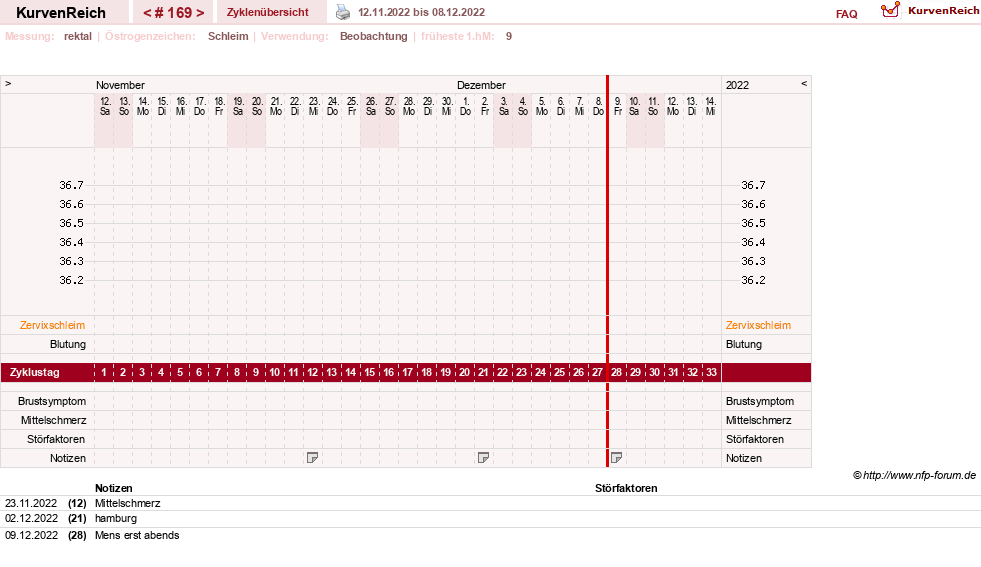Select cycle day 33 in the Zyklustag row
The width and height of the screenshot is (981, 567).
pyautogui.click(x=711, y=372)
